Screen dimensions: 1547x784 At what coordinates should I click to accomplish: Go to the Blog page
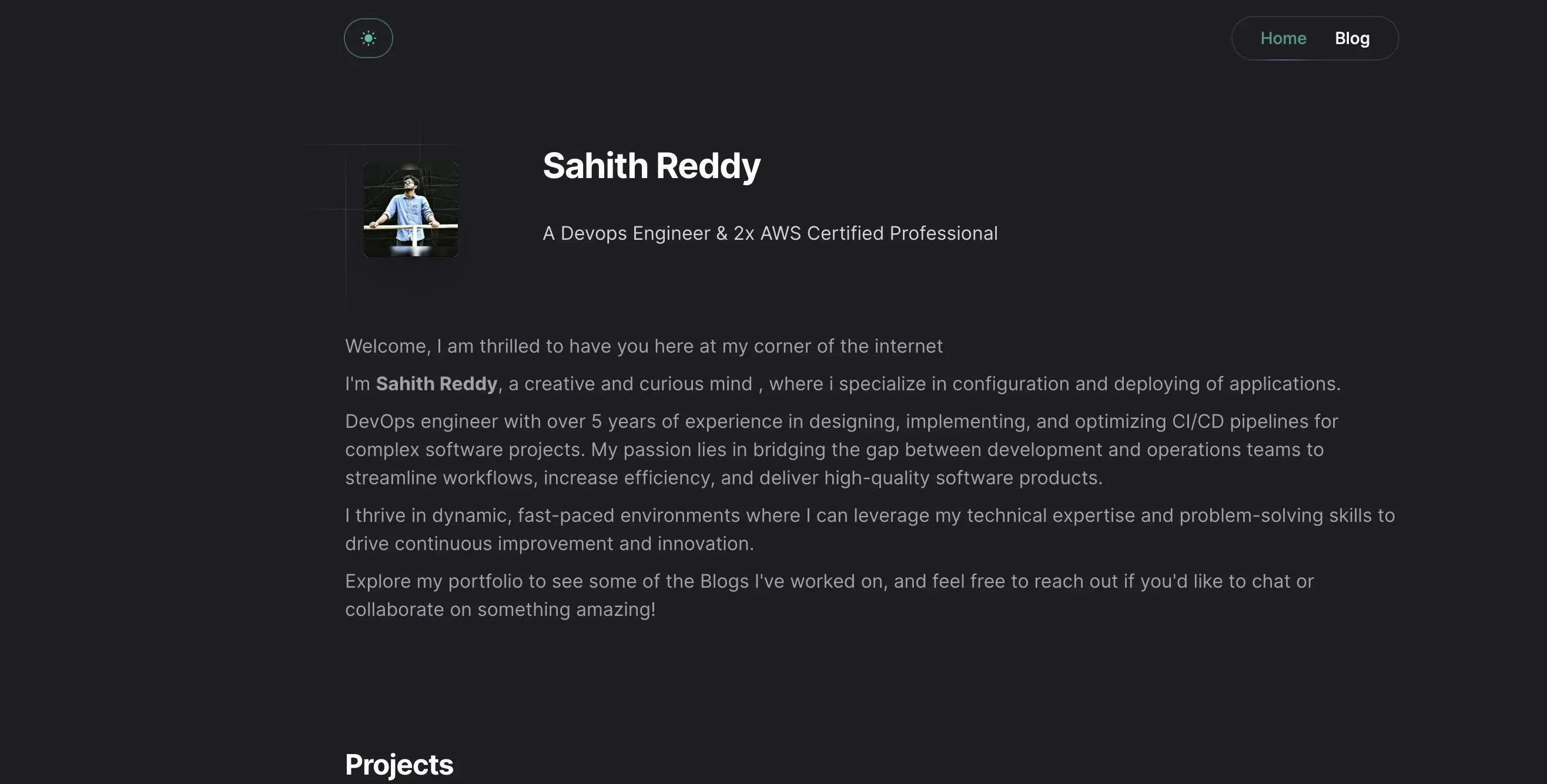pos(1352,38)
